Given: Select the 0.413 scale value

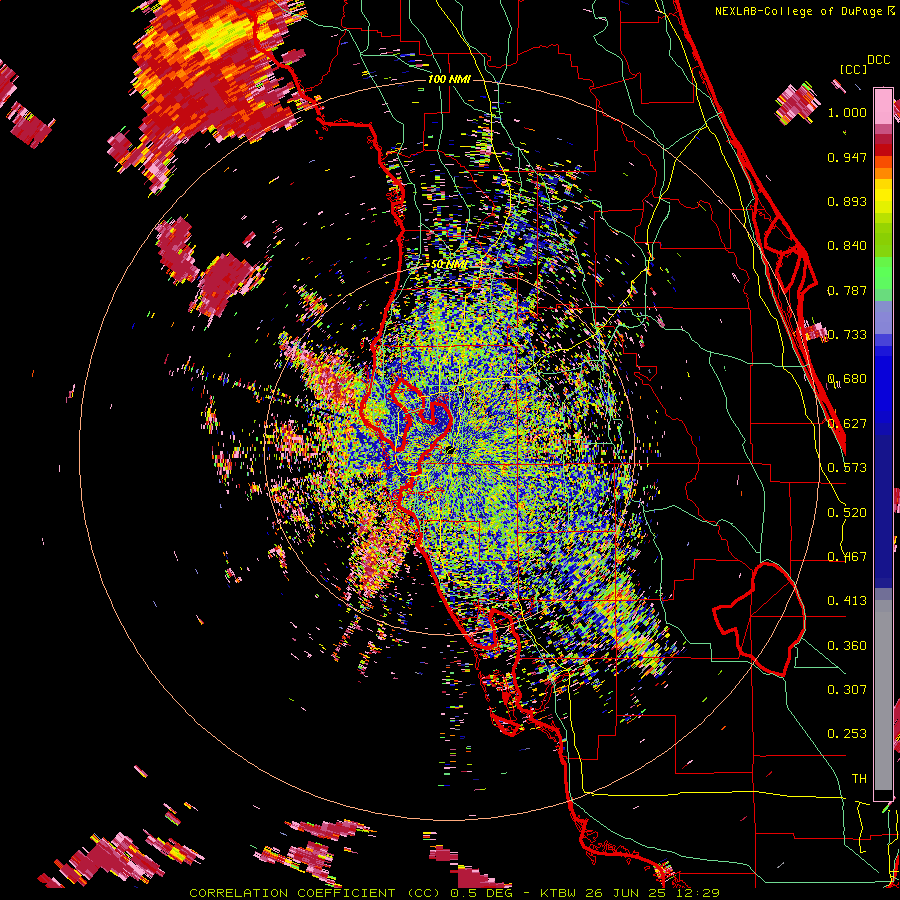Looking at the screenshot, I should pyautogui.click(x=847, y=601).
